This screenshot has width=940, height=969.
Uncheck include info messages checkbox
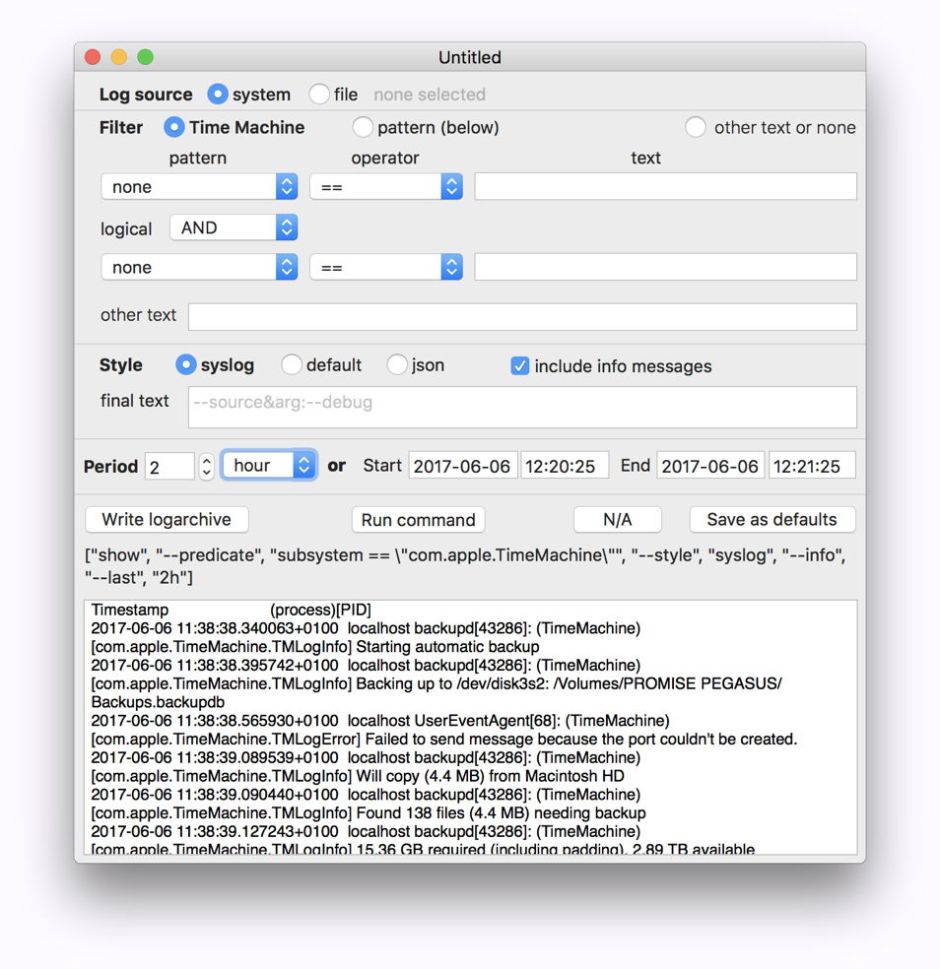click(x=519, y=366)
